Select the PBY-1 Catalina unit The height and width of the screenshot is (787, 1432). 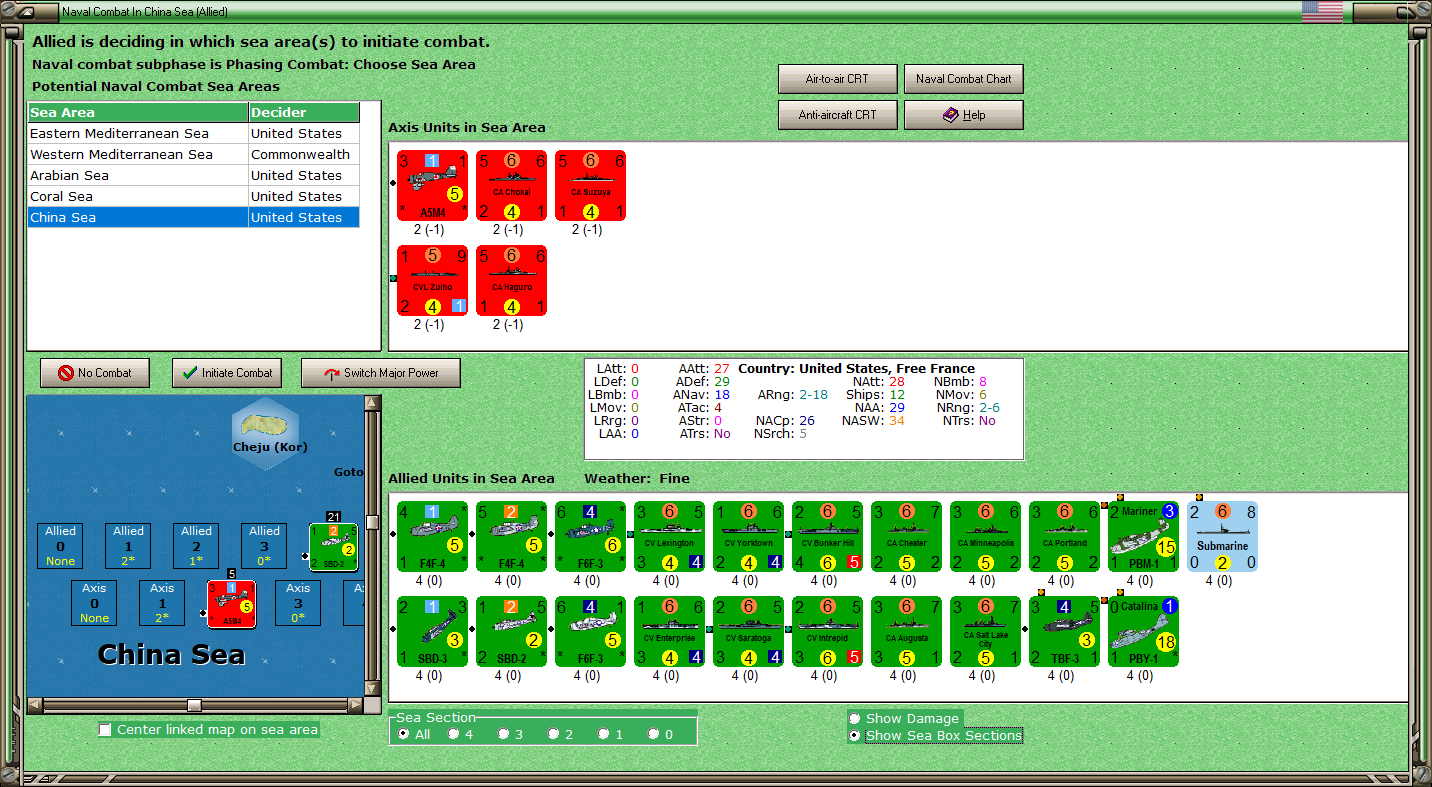click(x=1143, y=631)
